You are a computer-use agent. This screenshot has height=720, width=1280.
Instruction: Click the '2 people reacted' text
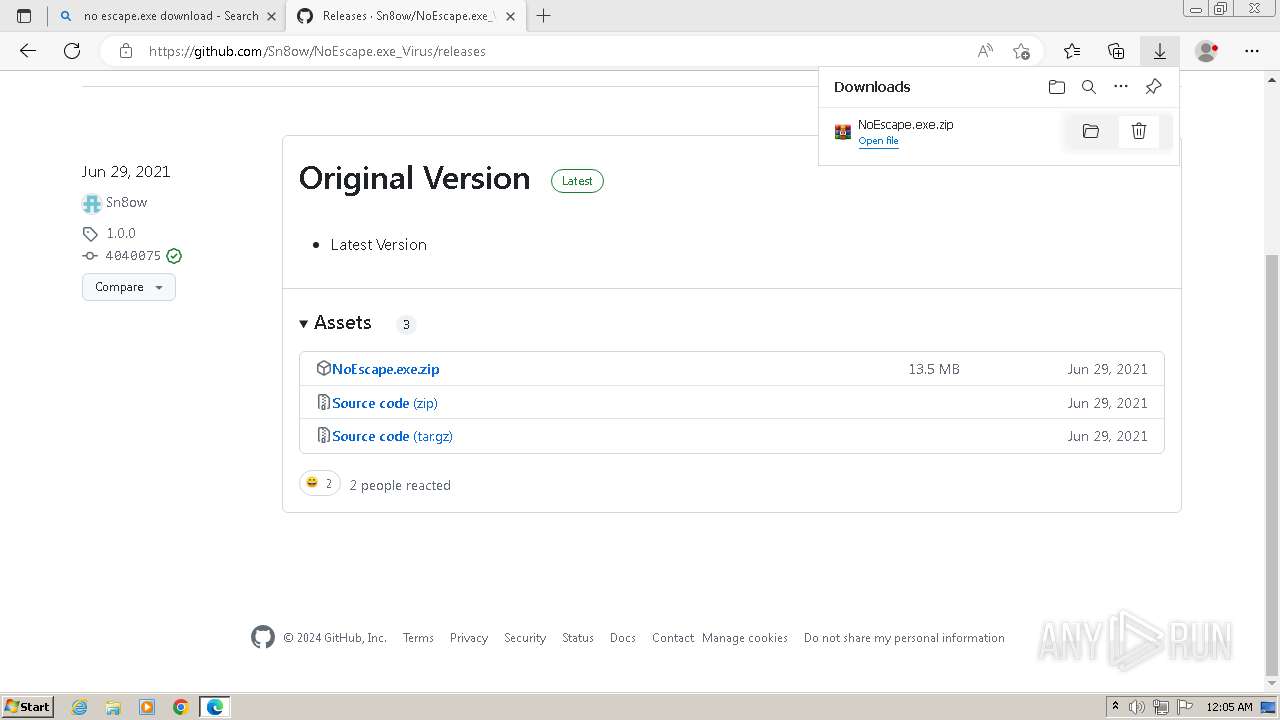click(400, 485)
